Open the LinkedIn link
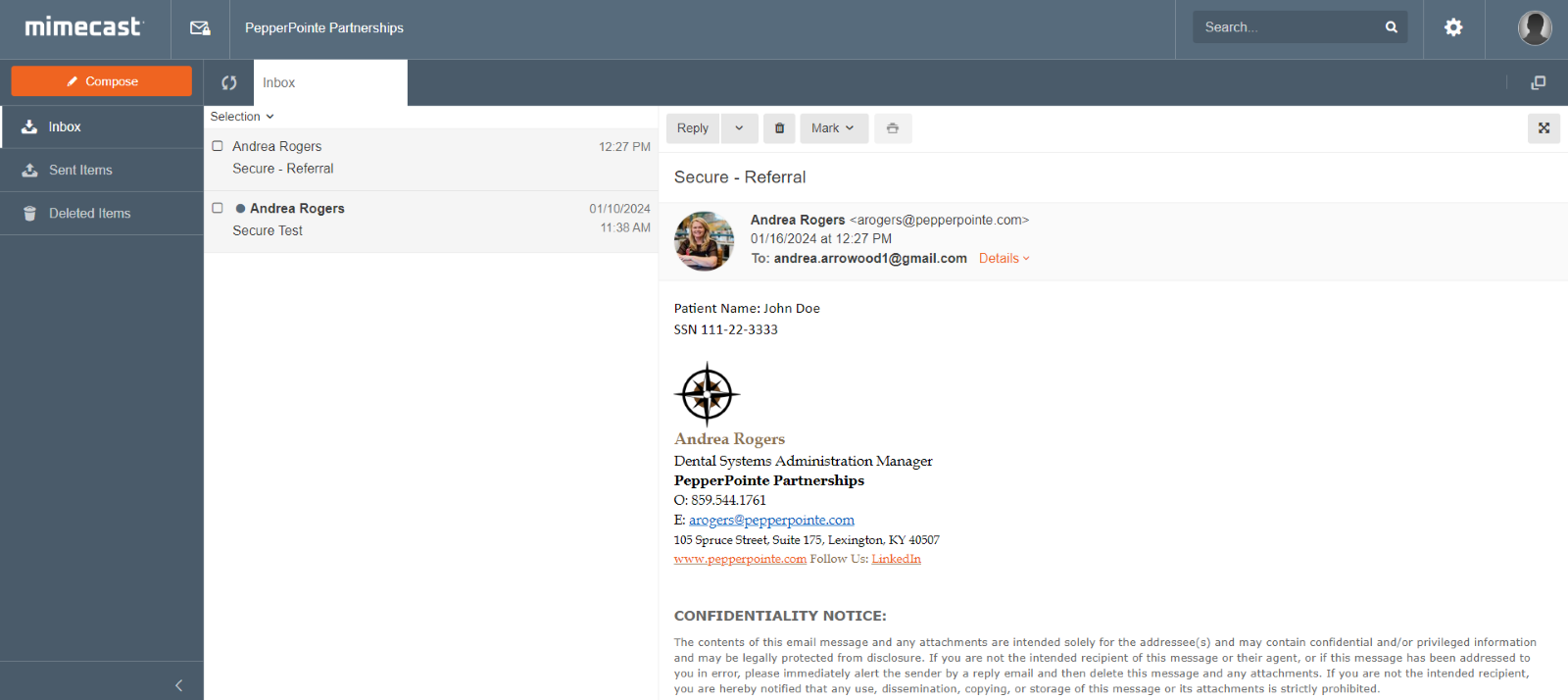Viewport: 1568px width, 700px height. 896,559
